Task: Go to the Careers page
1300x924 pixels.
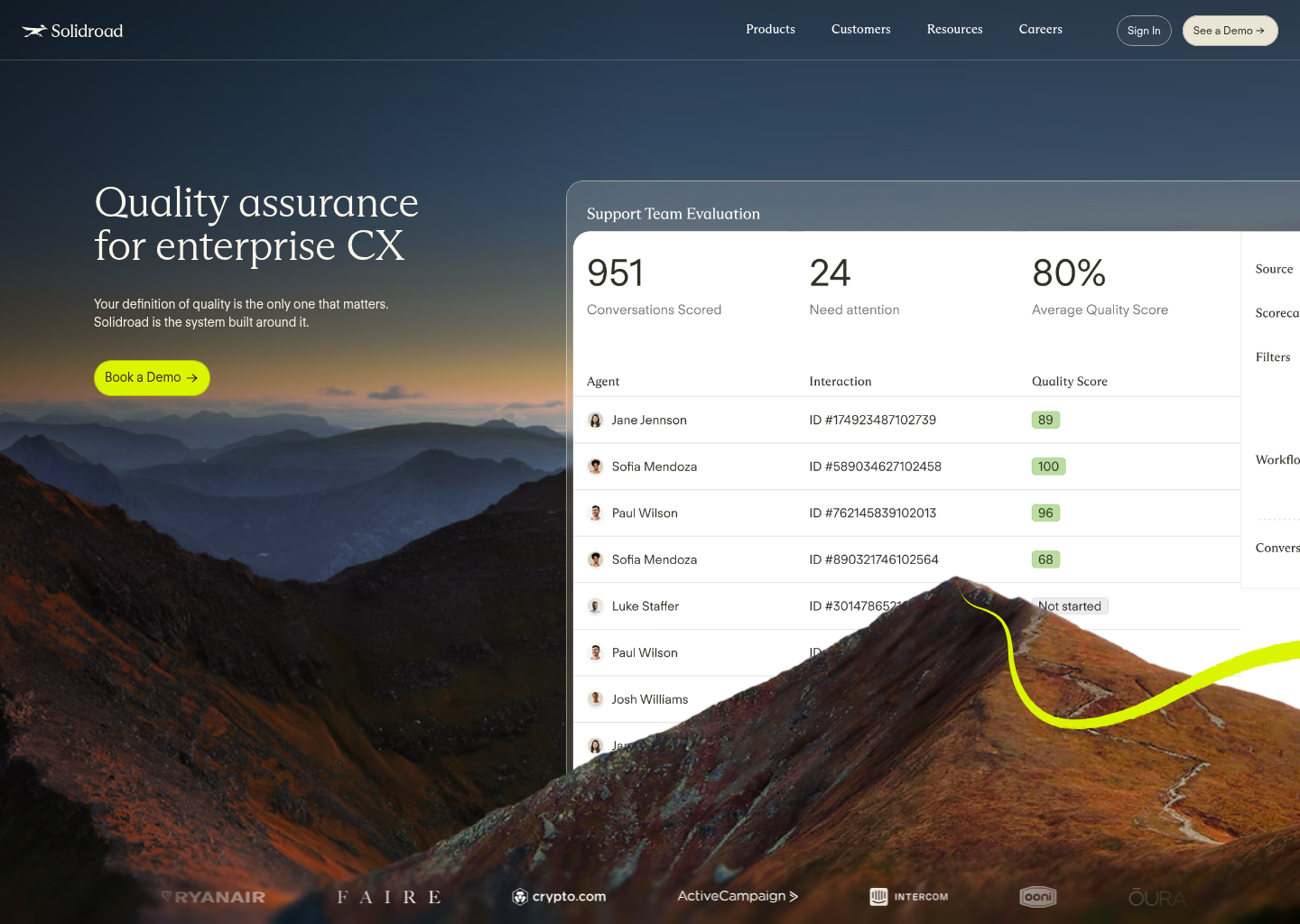Action: point(1040,30)
